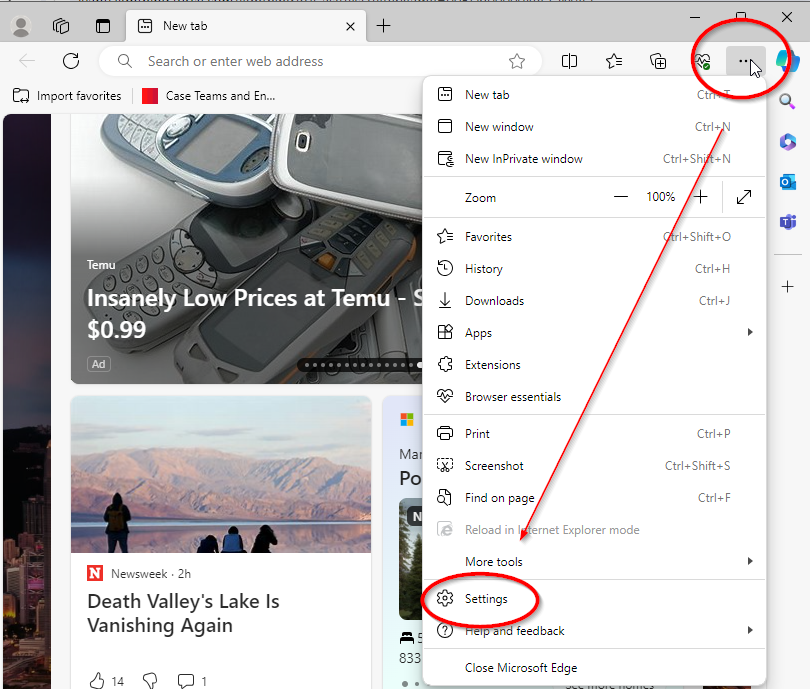The image size is (810, 689).
Task: Open the Collections toolbar icon
Action: [658, 61]
